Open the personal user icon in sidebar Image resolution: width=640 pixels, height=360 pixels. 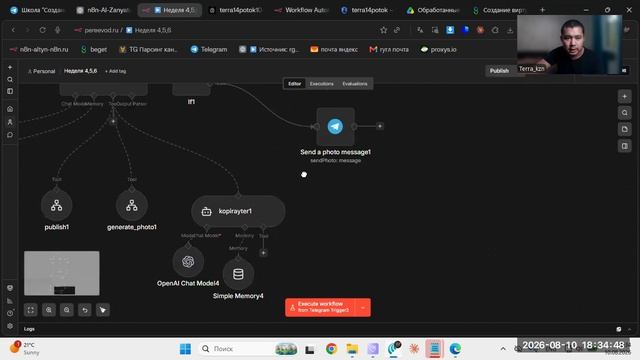(x=10, y=122)
